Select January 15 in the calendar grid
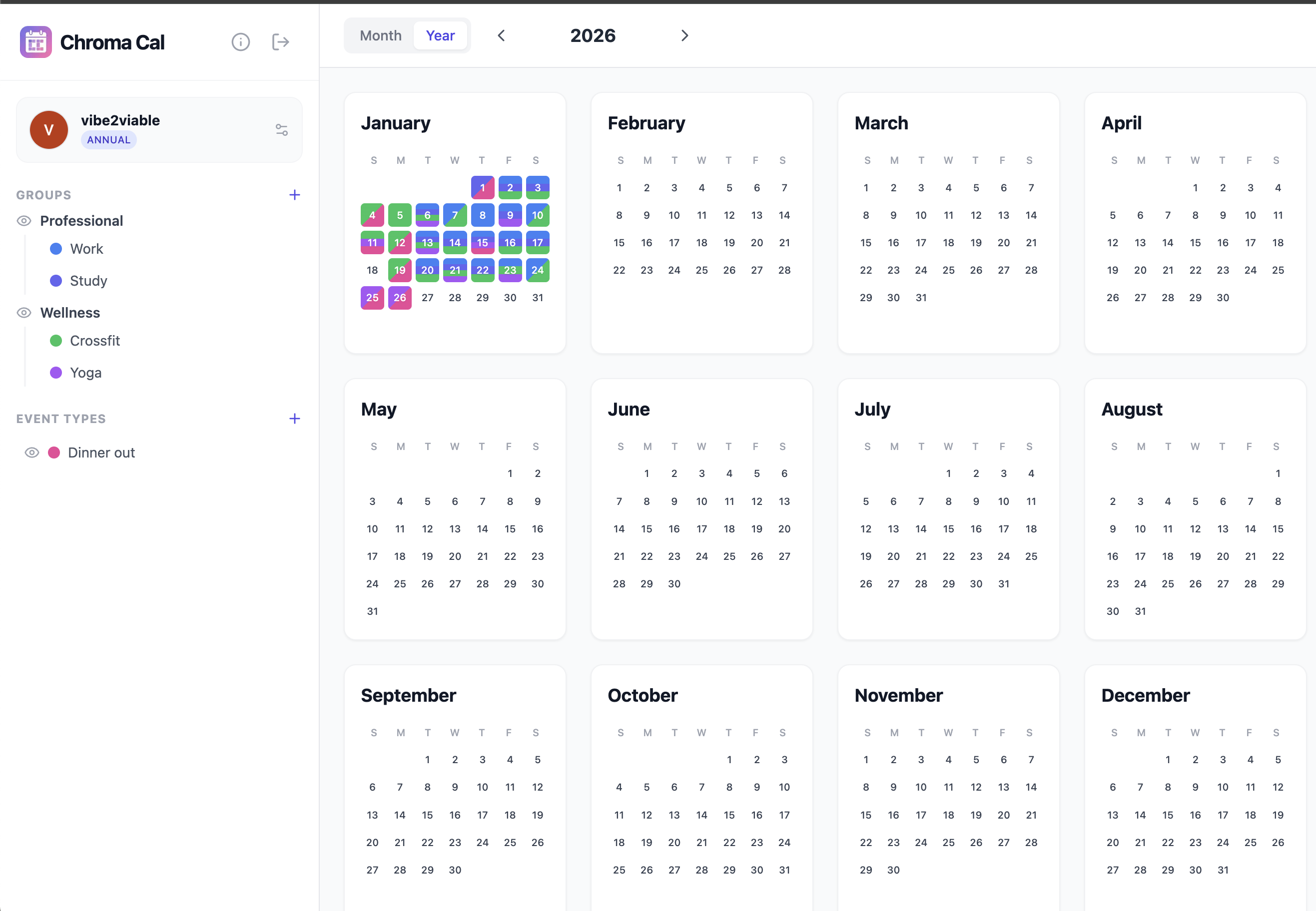This screenshot has width=1316, height=911. click(482, 242)
